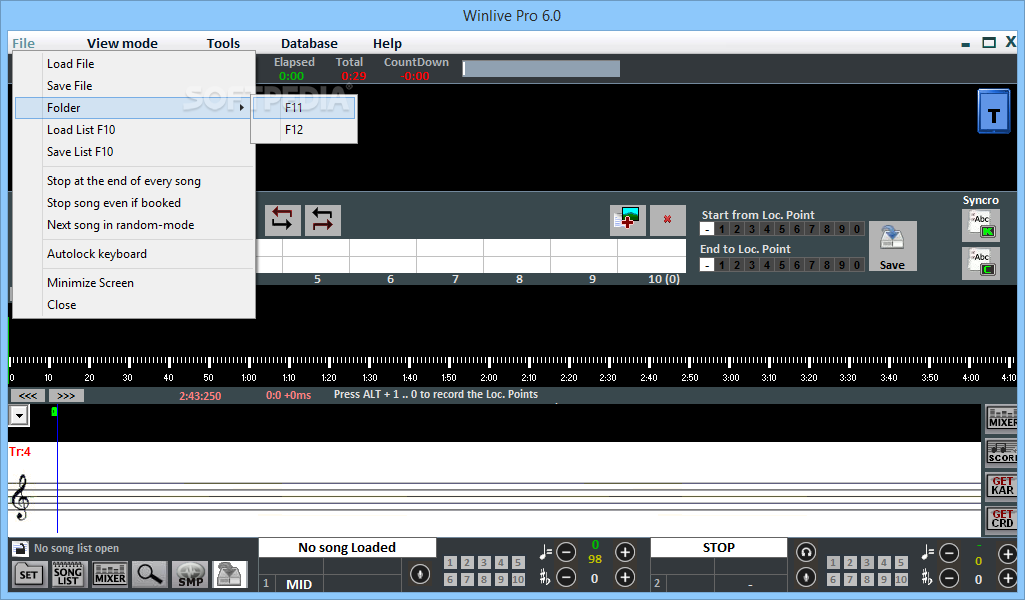Open the View mode menu
The height and width of the screenshot is (600, 1025).
point(122,44)
